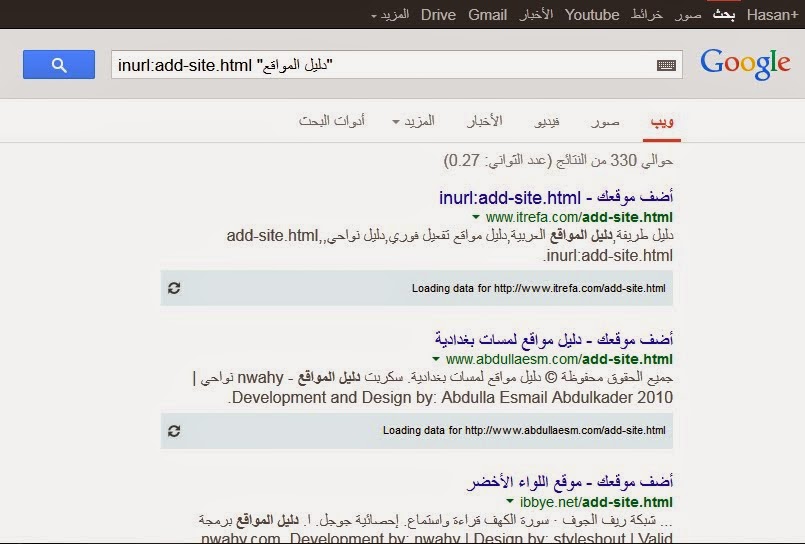
Task: Expand the arrow beside ibbye.net URL
Action: [510, 501]
